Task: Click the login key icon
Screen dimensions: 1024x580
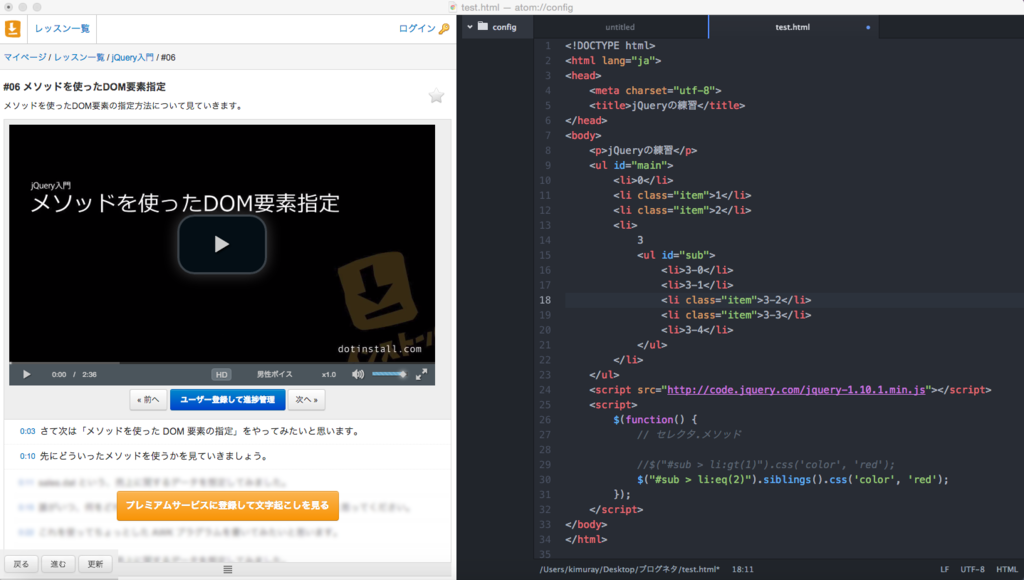Action: 444,29
